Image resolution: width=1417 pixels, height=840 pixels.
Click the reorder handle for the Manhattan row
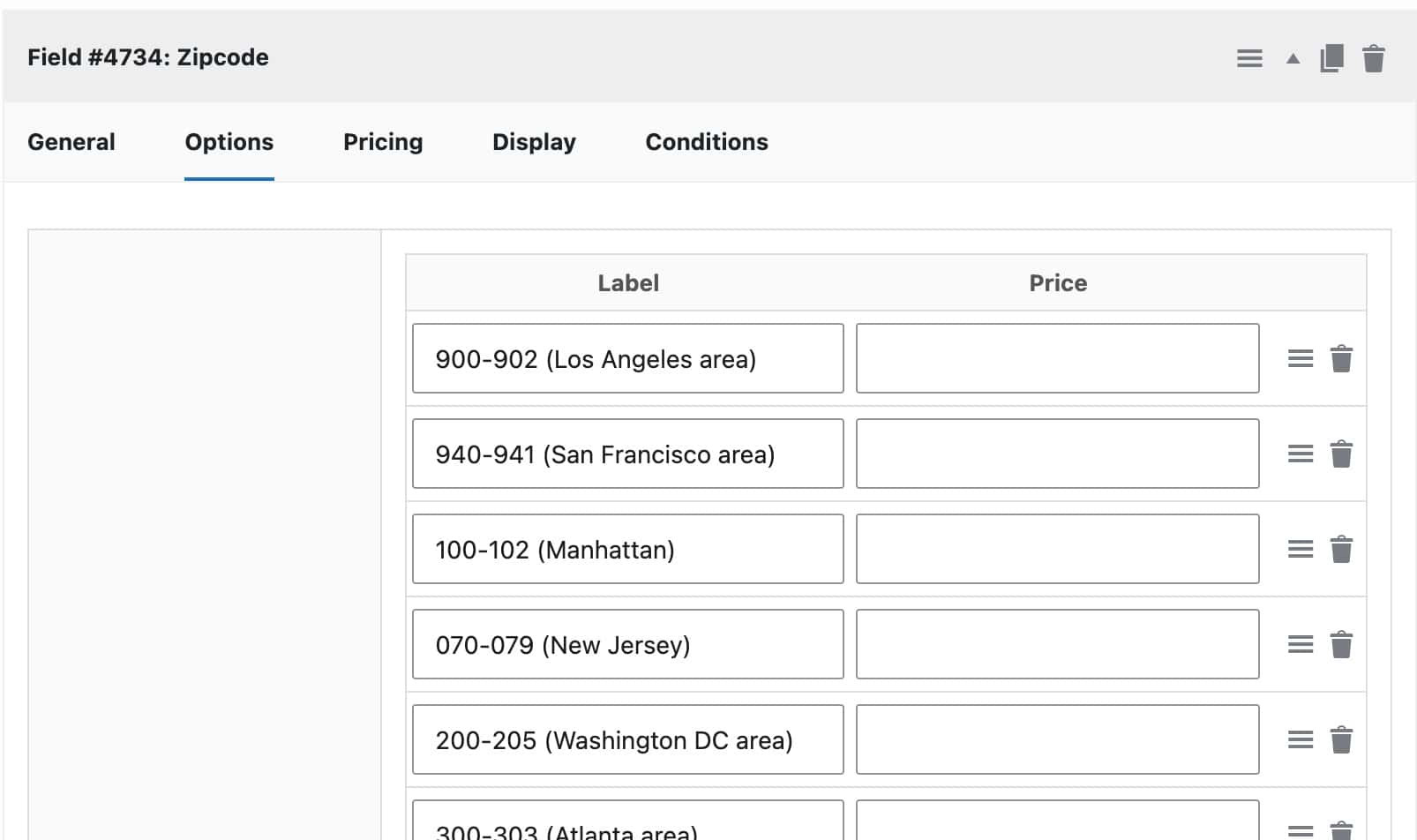click(1301, 549)
